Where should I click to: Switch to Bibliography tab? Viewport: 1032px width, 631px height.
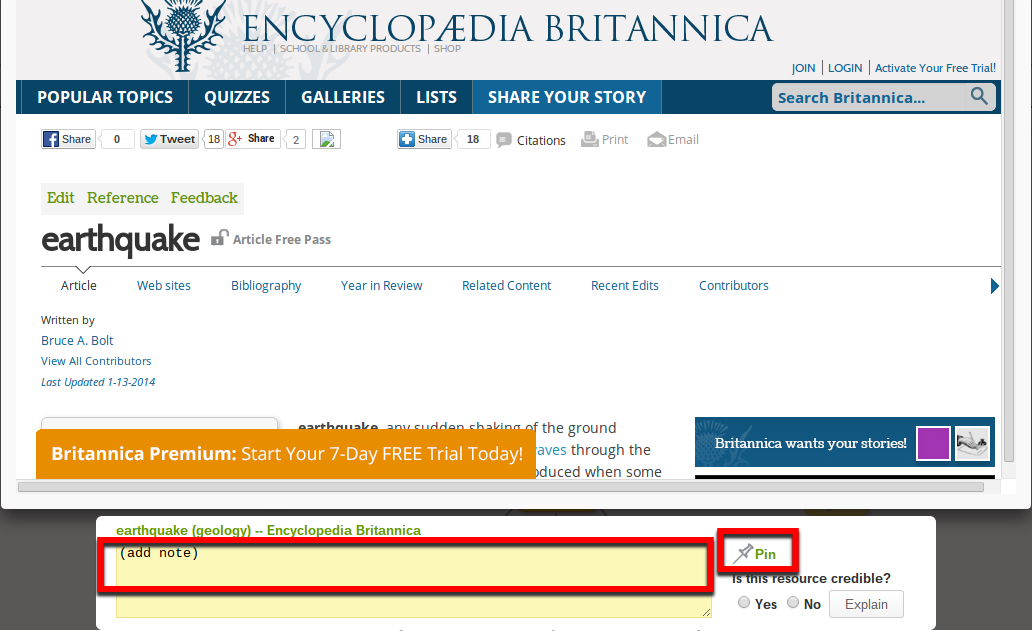(266, 286)
